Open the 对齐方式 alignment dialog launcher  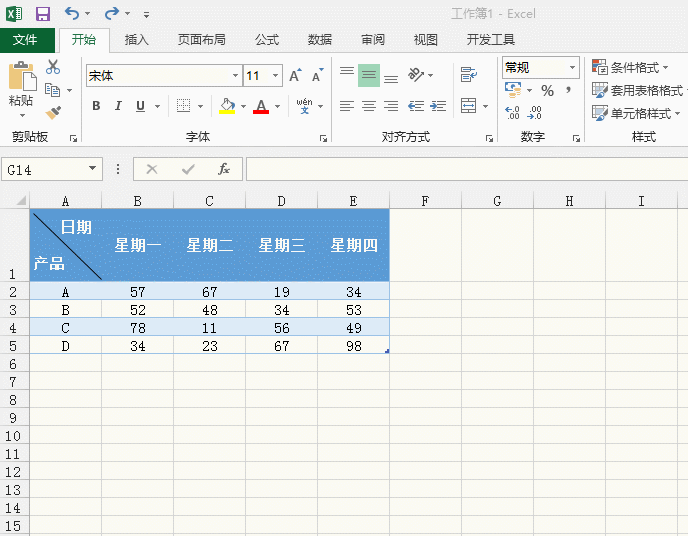[x=489, y=139]
